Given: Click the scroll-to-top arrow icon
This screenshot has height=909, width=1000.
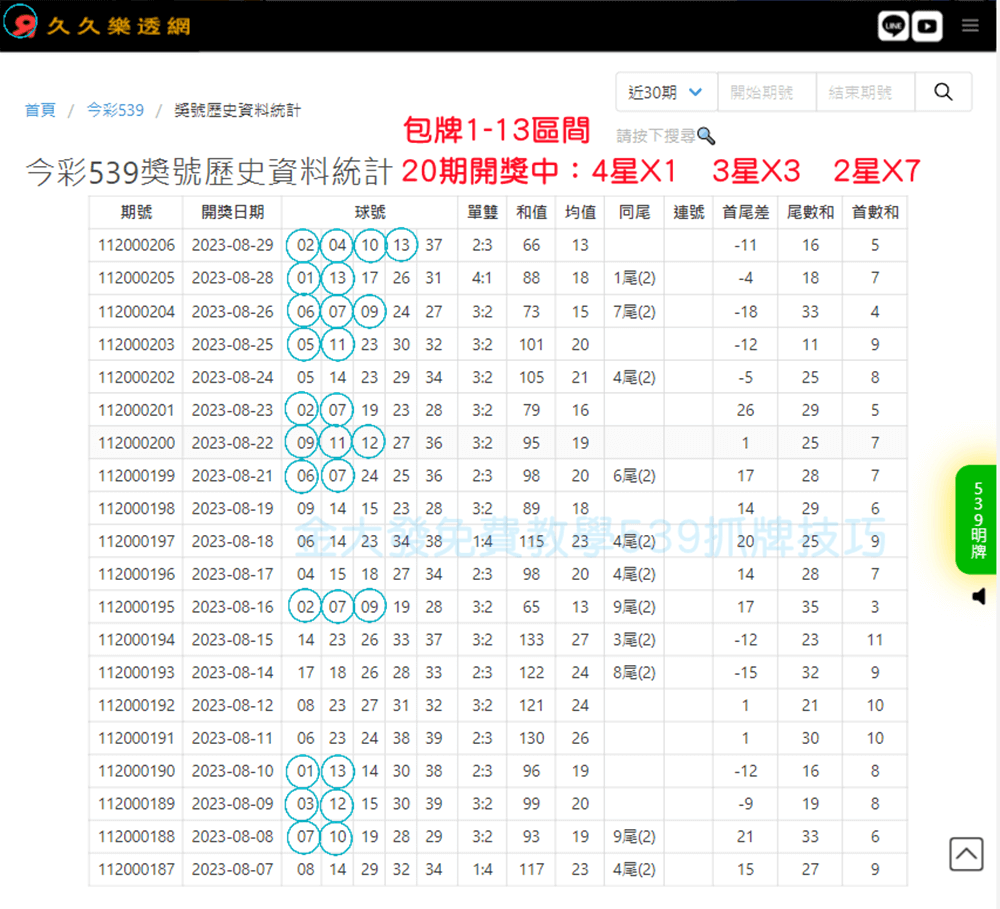Looking at the screenshot, I should pos(966,854).
